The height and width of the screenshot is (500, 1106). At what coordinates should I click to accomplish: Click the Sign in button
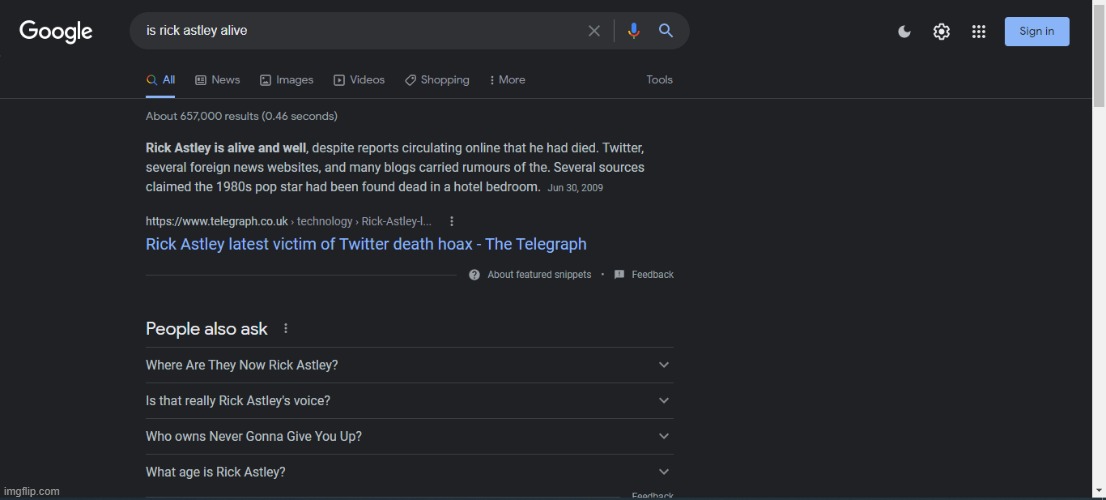click(x=1037, y=31)
